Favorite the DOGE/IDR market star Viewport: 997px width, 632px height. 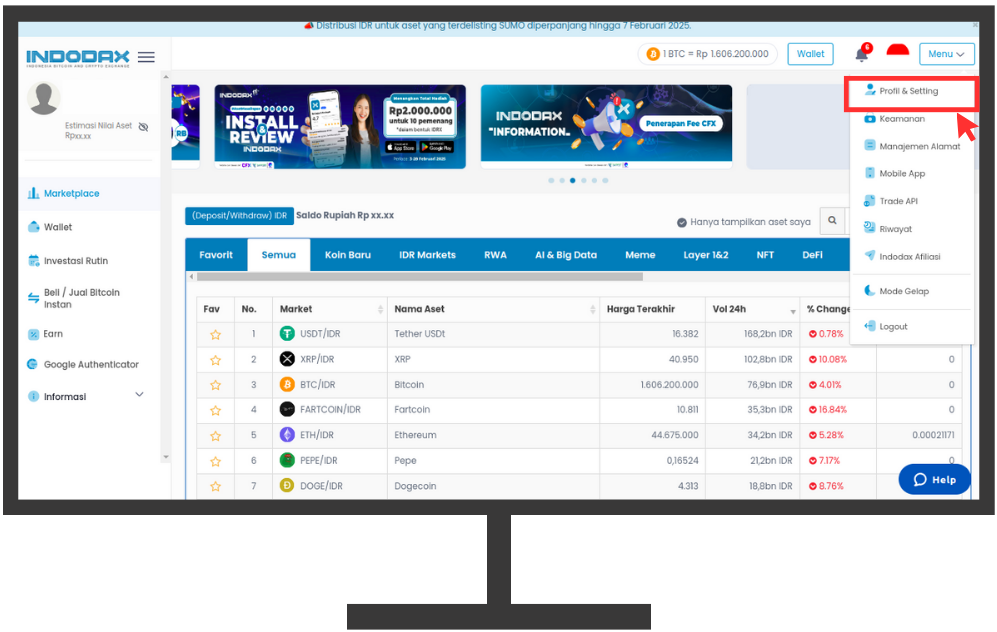pyautogui.click(x=216, y=486)
